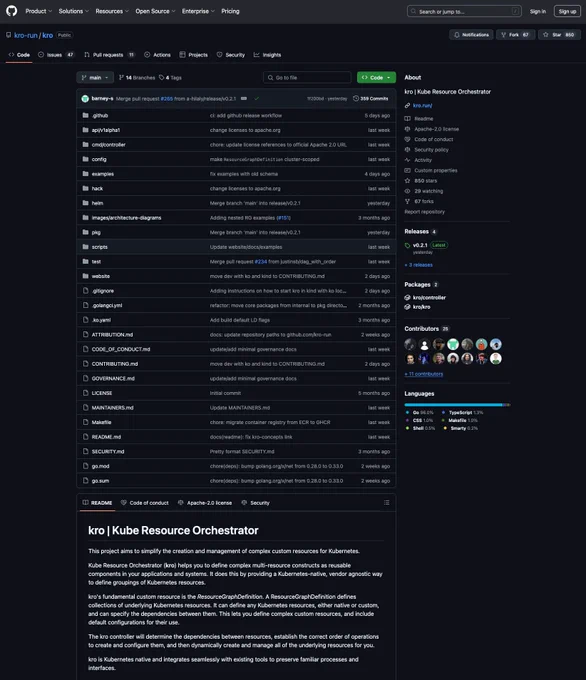Open the + 11 contributors link
Image resolution: width=586 pixels, height=680 pixels.
pyautogui.click(x=424, y=374)
